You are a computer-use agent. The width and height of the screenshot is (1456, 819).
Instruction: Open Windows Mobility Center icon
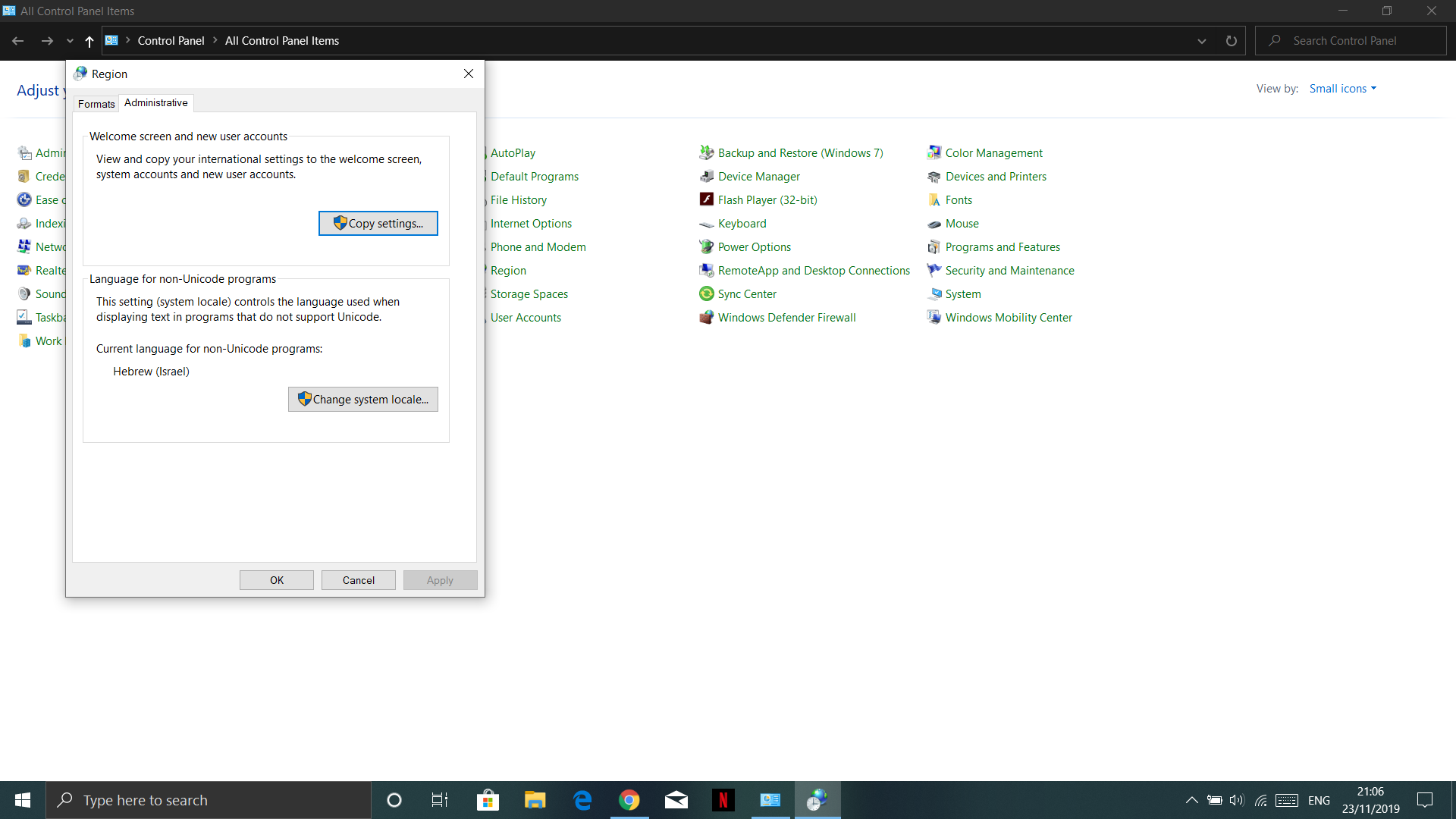click(x=934, y=317)
